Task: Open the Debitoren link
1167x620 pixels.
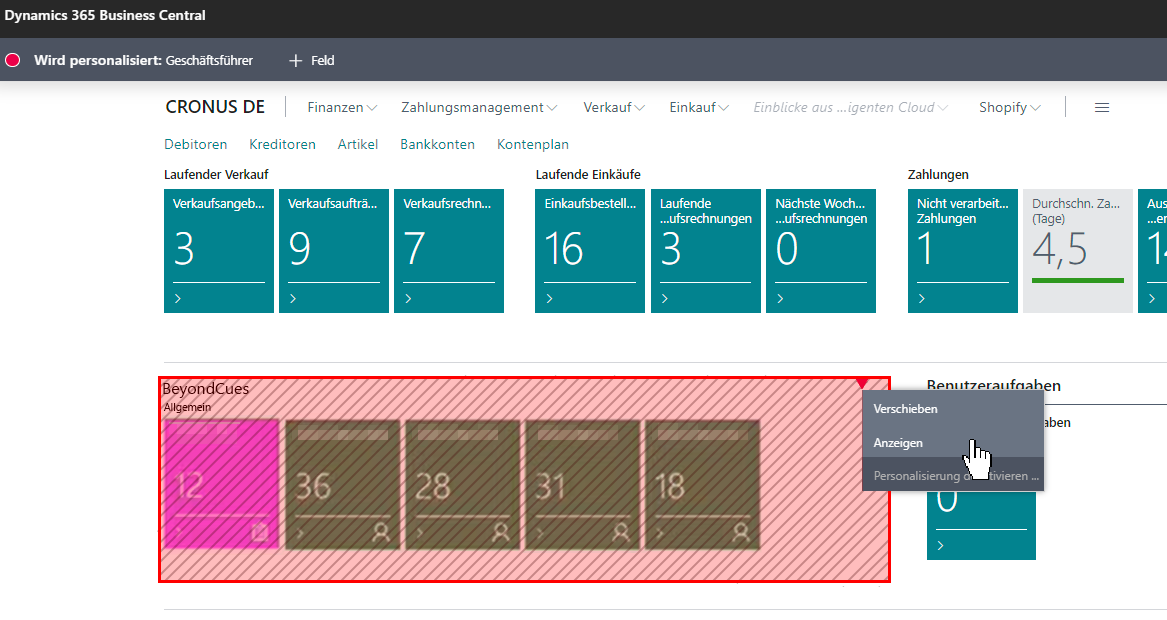Action: (195, 144)
